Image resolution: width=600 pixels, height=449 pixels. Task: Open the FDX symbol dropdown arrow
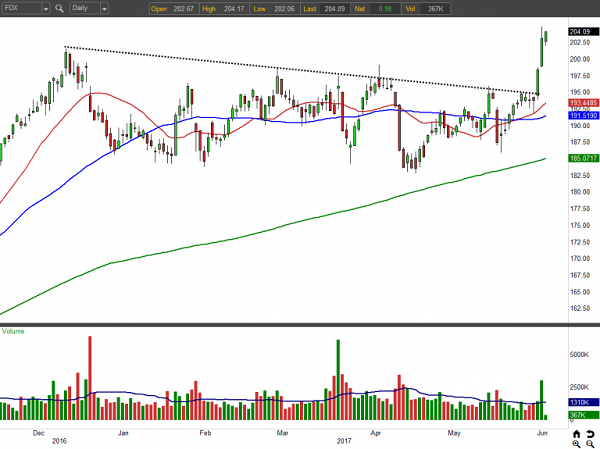tap(45, 9)
